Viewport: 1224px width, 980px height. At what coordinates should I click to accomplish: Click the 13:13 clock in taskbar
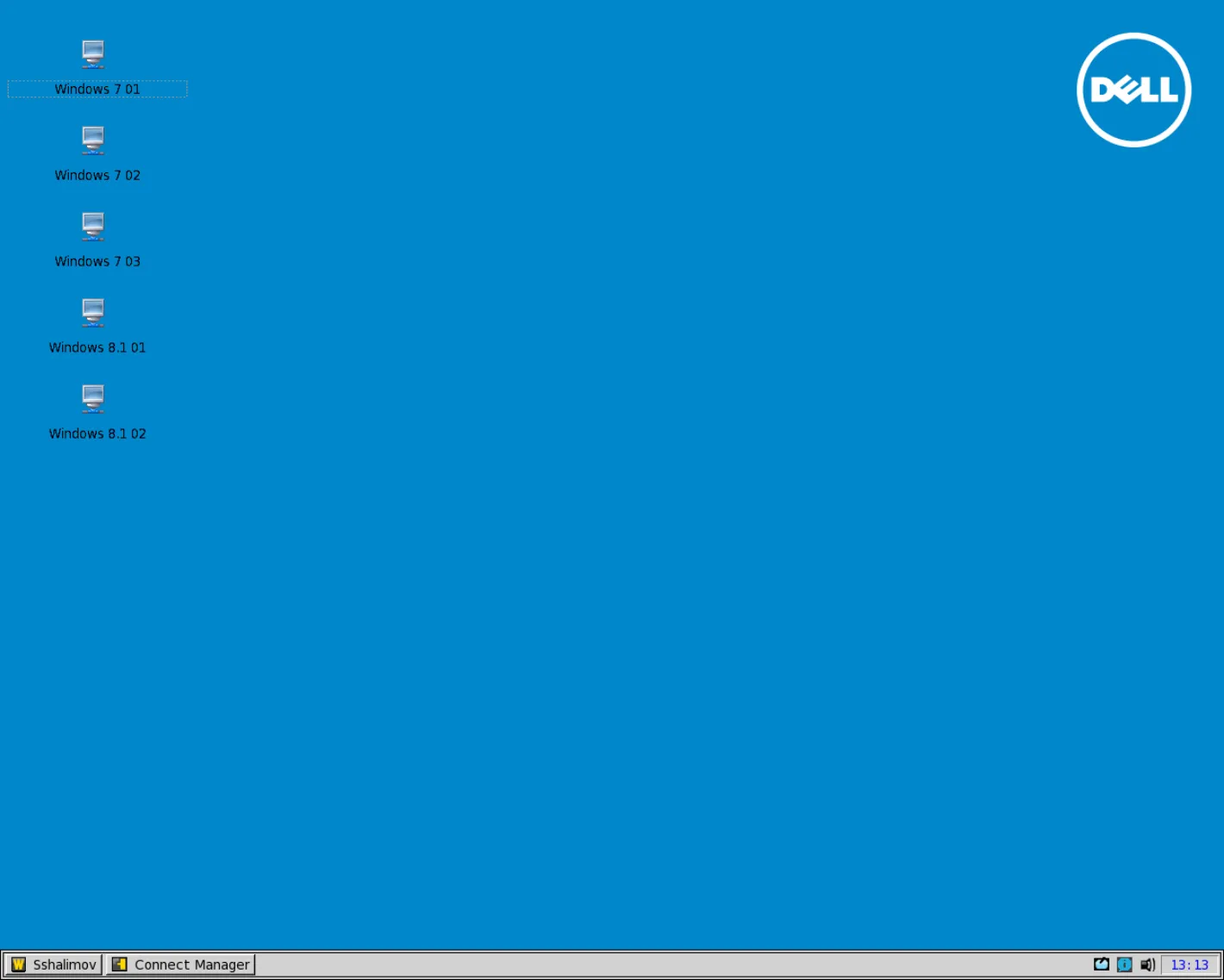tap(1190, 964)
